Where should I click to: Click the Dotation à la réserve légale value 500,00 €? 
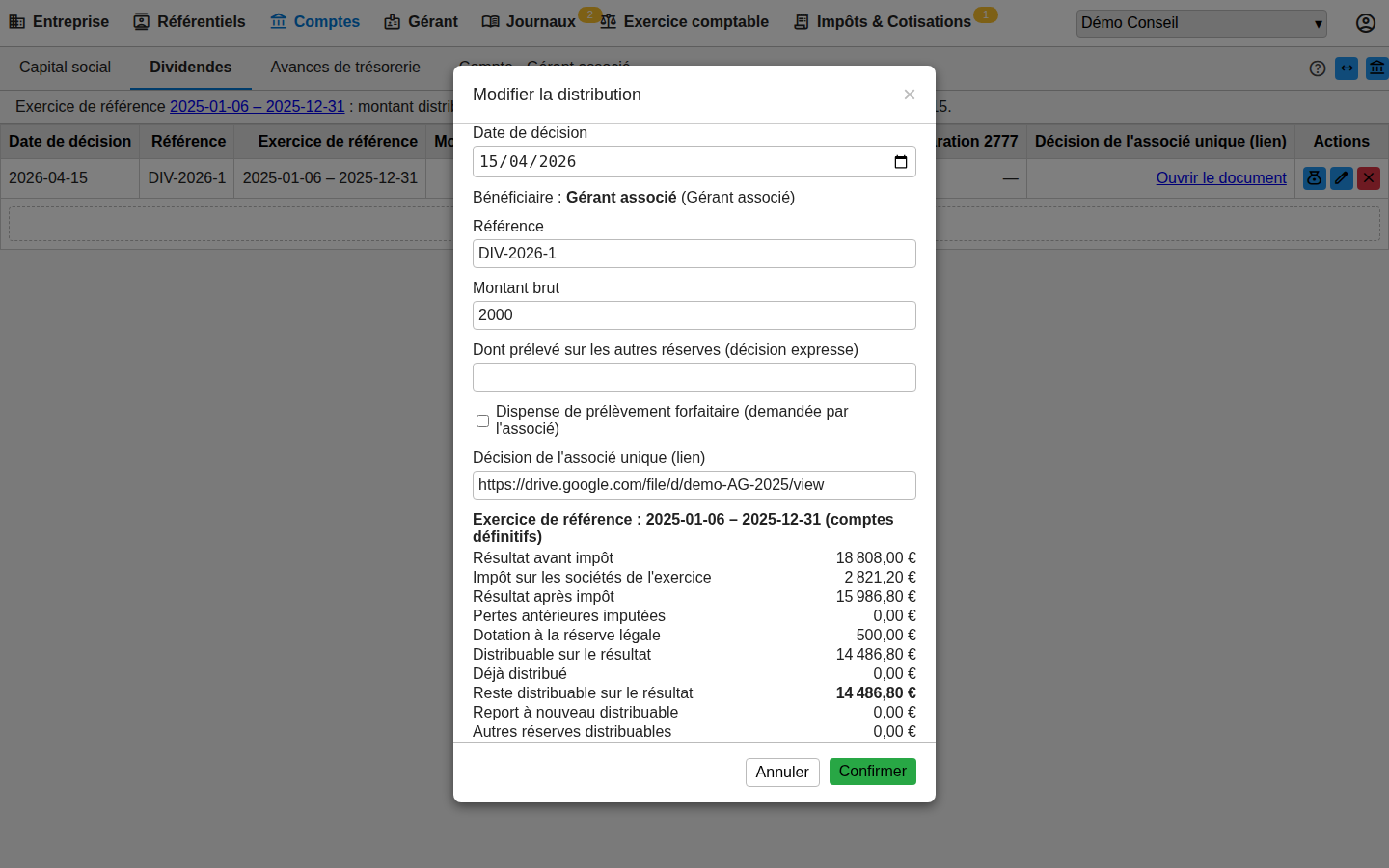(886, 636)
